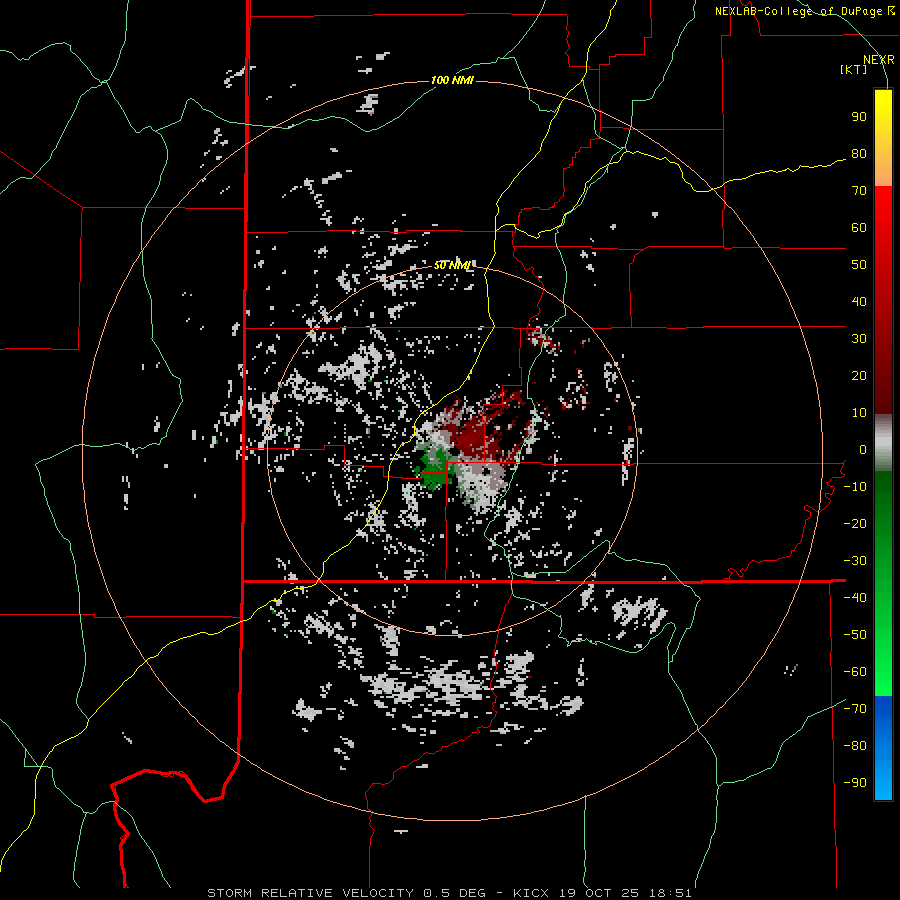Click the 50 NMI range ring label
The height and width of the screenshot is (900, 900).
tap(452, 265)
